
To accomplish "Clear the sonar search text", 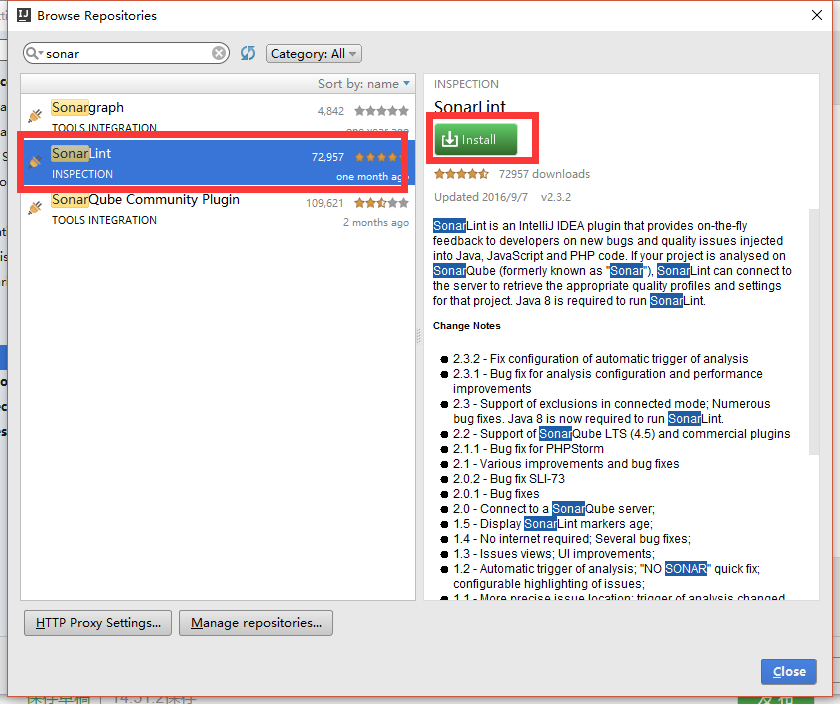I will click(219, 53).
